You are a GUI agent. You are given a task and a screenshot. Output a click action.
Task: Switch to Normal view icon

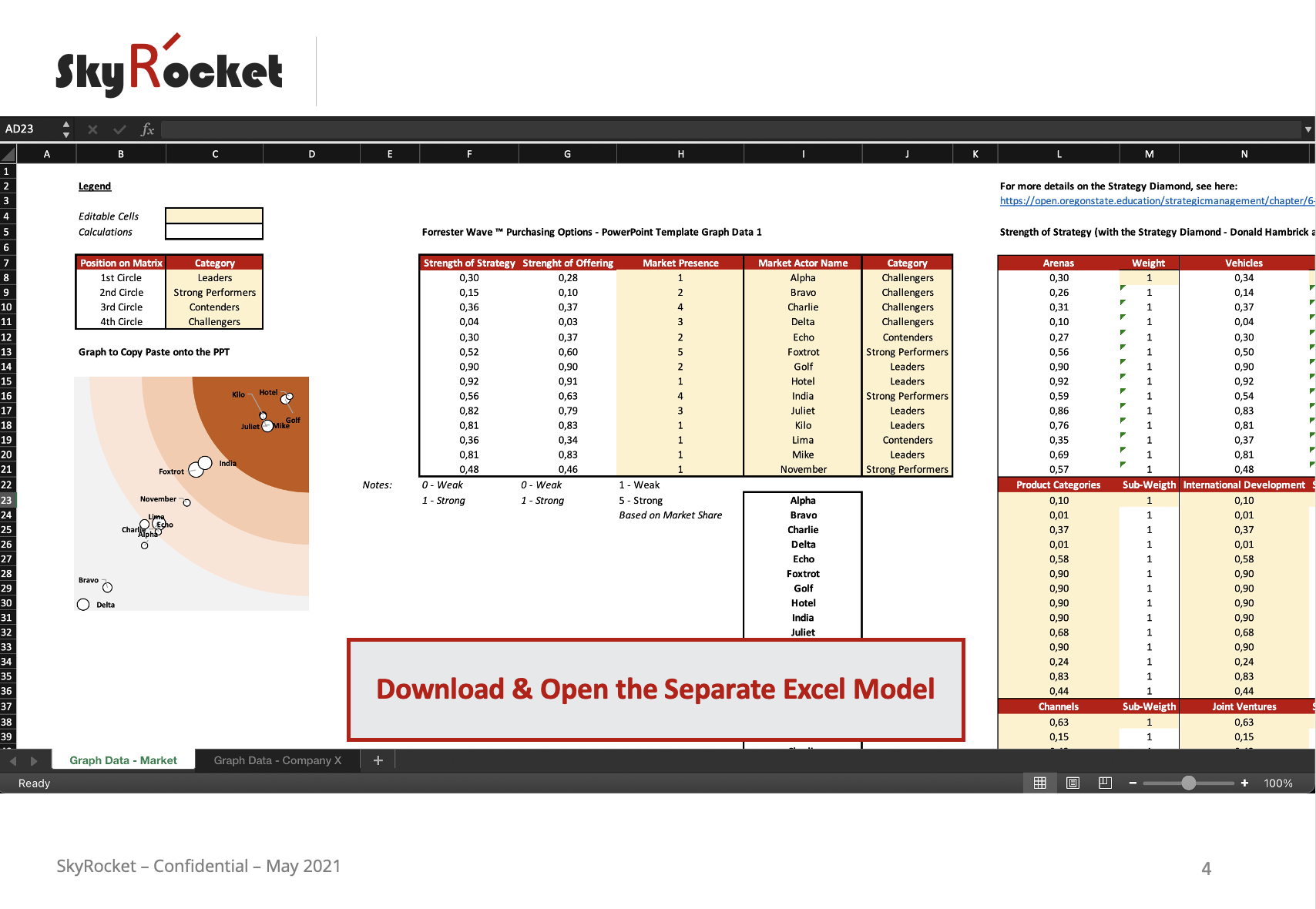1039,783
